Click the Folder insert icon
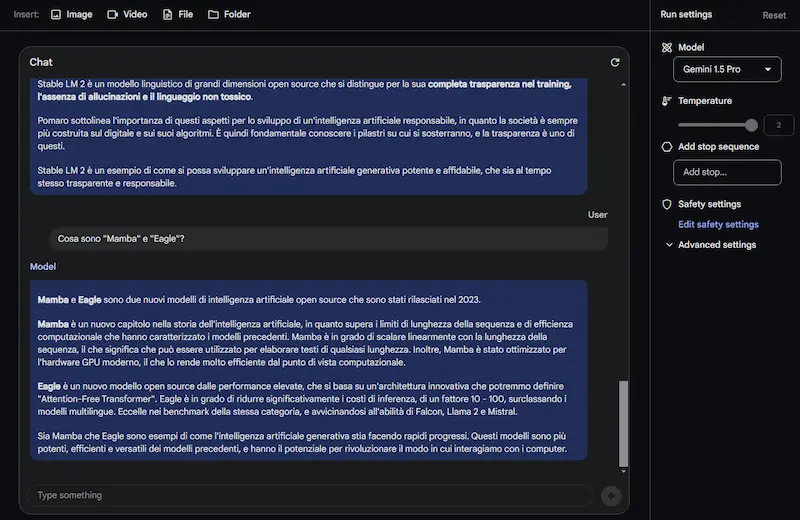800x520 pixels. (213, 14)
